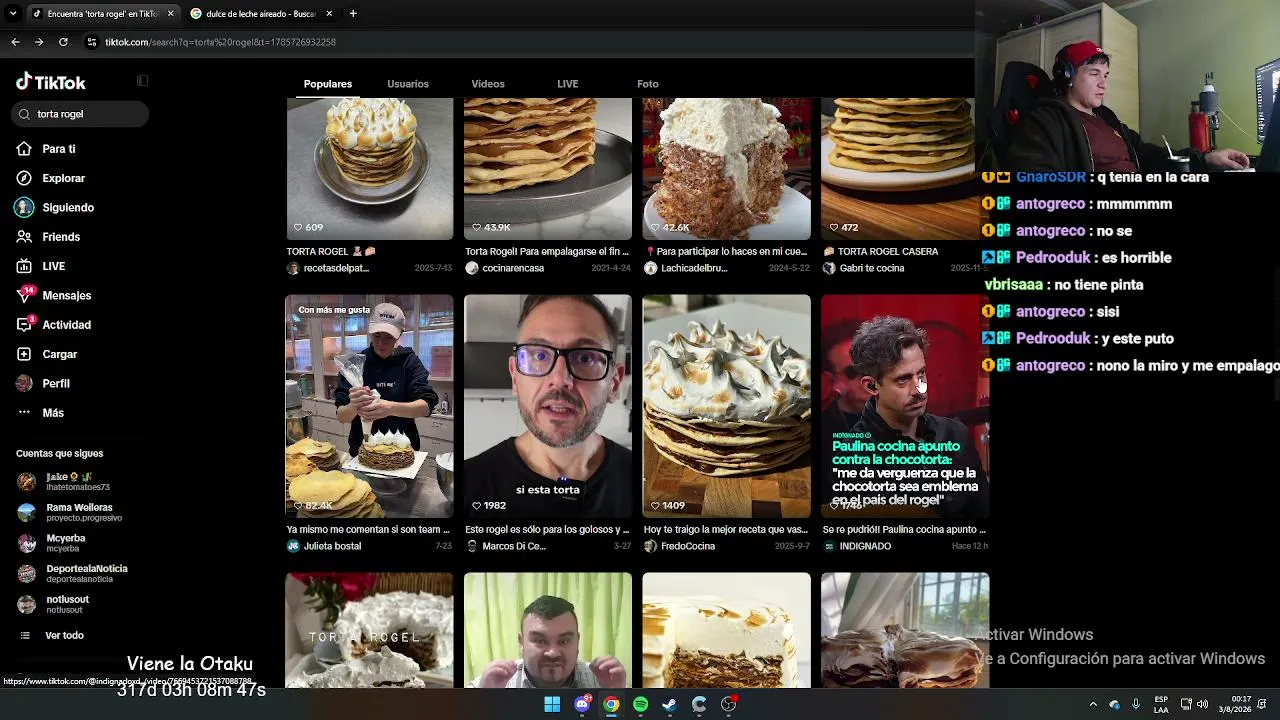Open 'Hoy te traigo la mejor receta' caption
The image size is (1280, 720).
tap(725, 530)
